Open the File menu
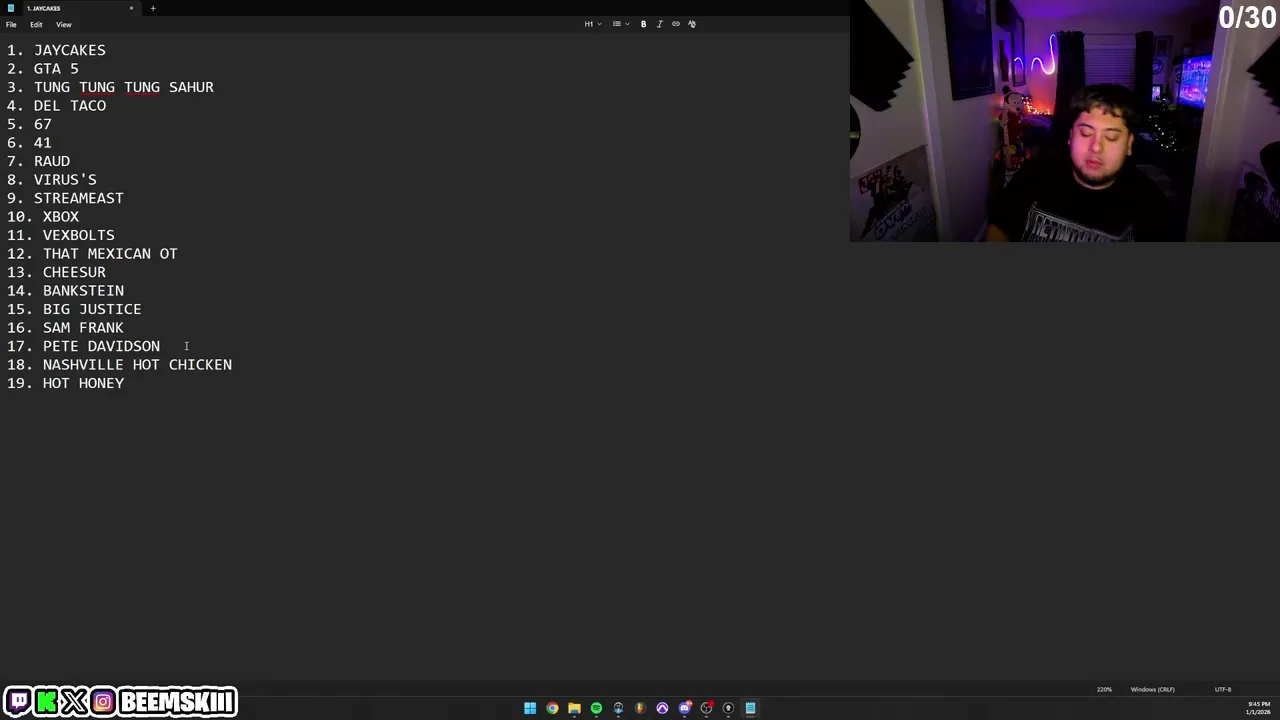Image resolution: width=1280 pixels, height=720 pixels. point(11,24)
